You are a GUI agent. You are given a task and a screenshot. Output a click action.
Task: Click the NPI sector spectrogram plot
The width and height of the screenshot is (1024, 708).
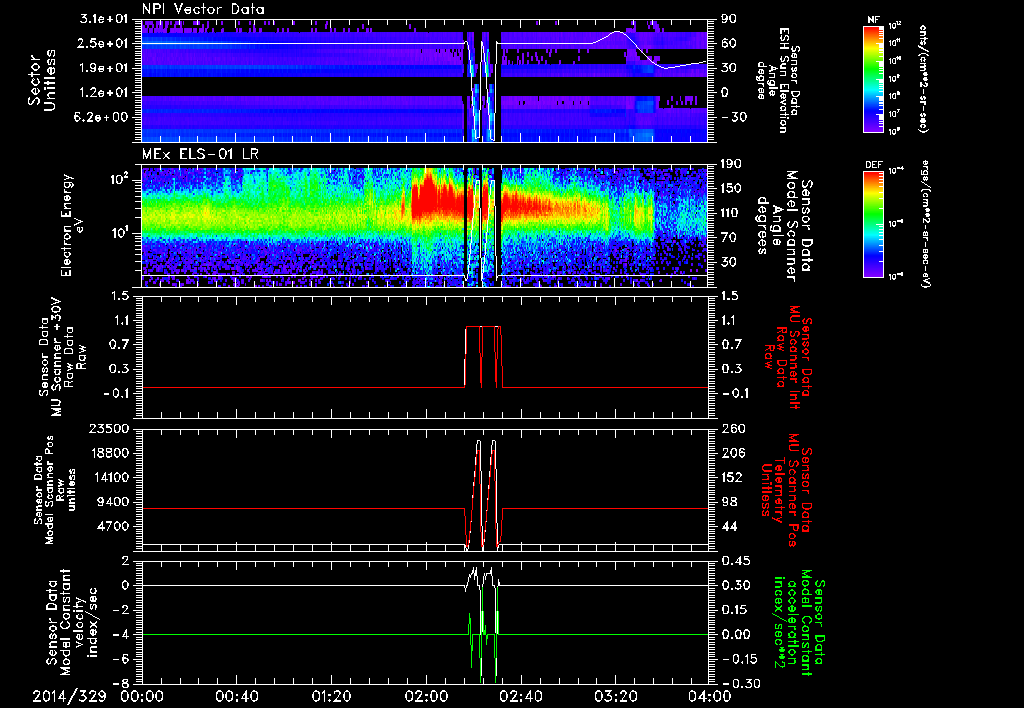pyautogui.click(x=424, y=80)
